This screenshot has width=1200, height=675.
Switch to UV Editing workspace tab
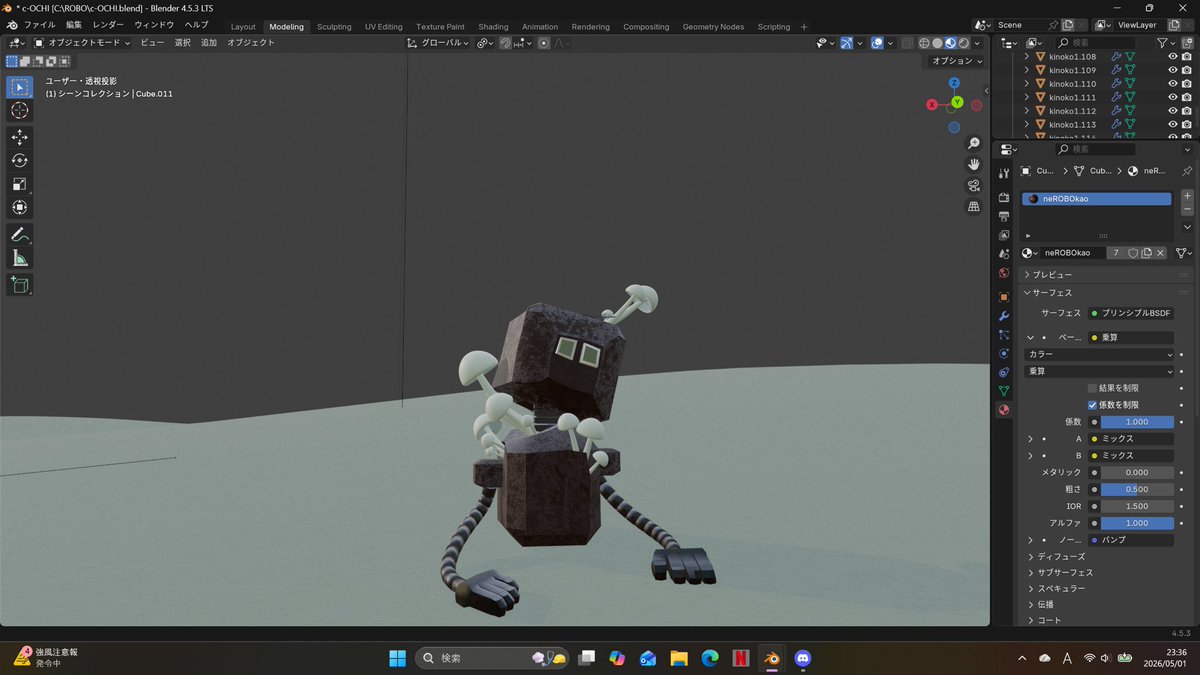pyautogui.click(x=384, y=27)
